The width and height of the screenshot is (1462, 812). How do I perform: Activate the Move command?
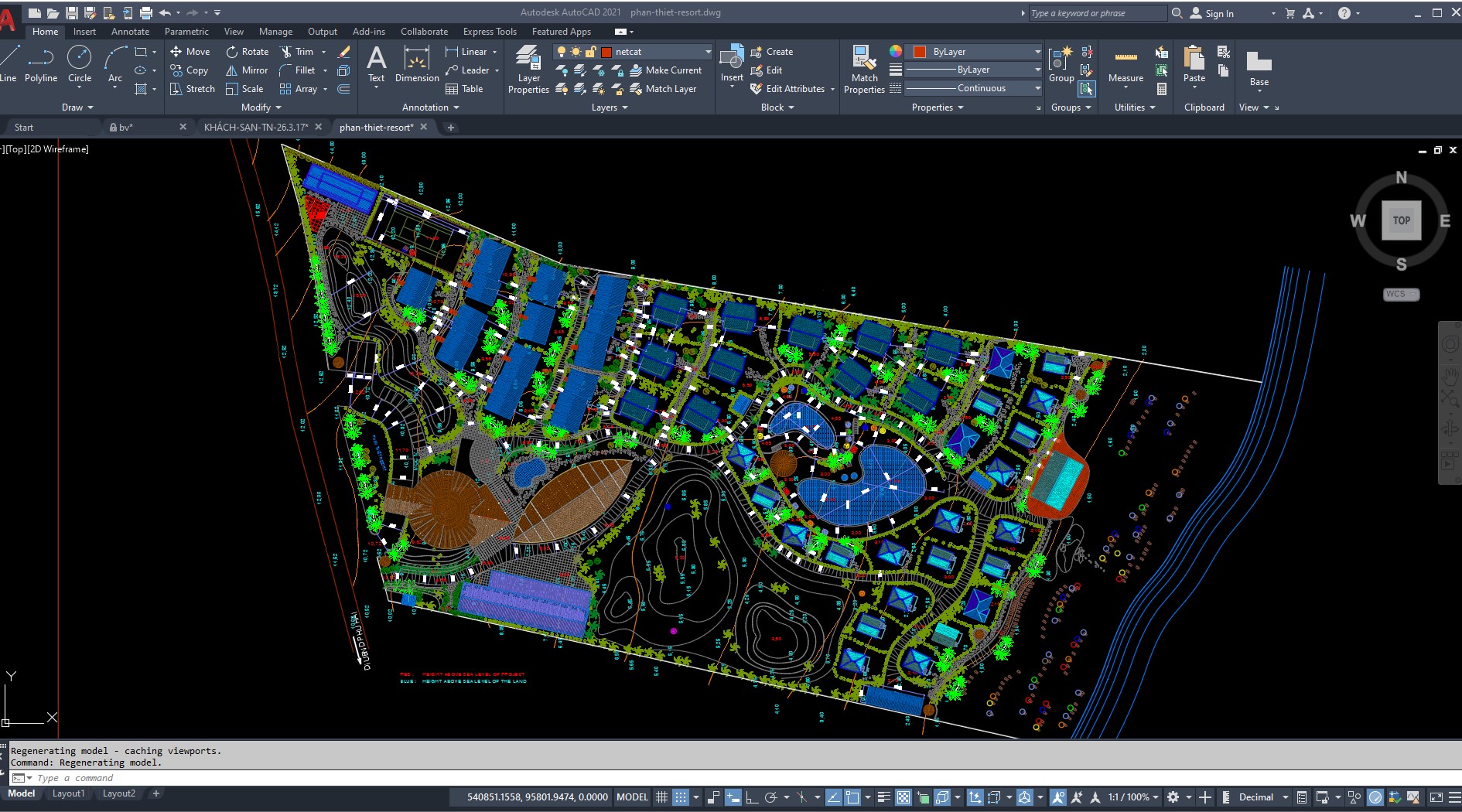point(190,51)
